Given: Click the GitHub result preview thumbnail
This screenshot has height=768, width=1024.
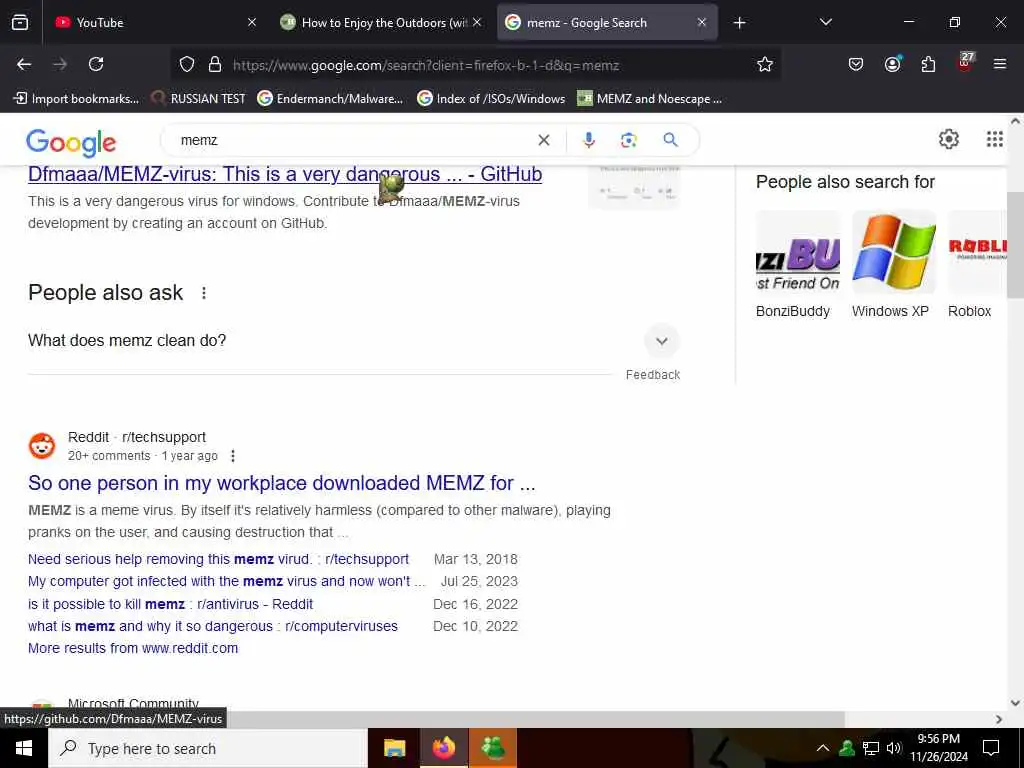Looking at the screenshot, I should coord(634,187).
